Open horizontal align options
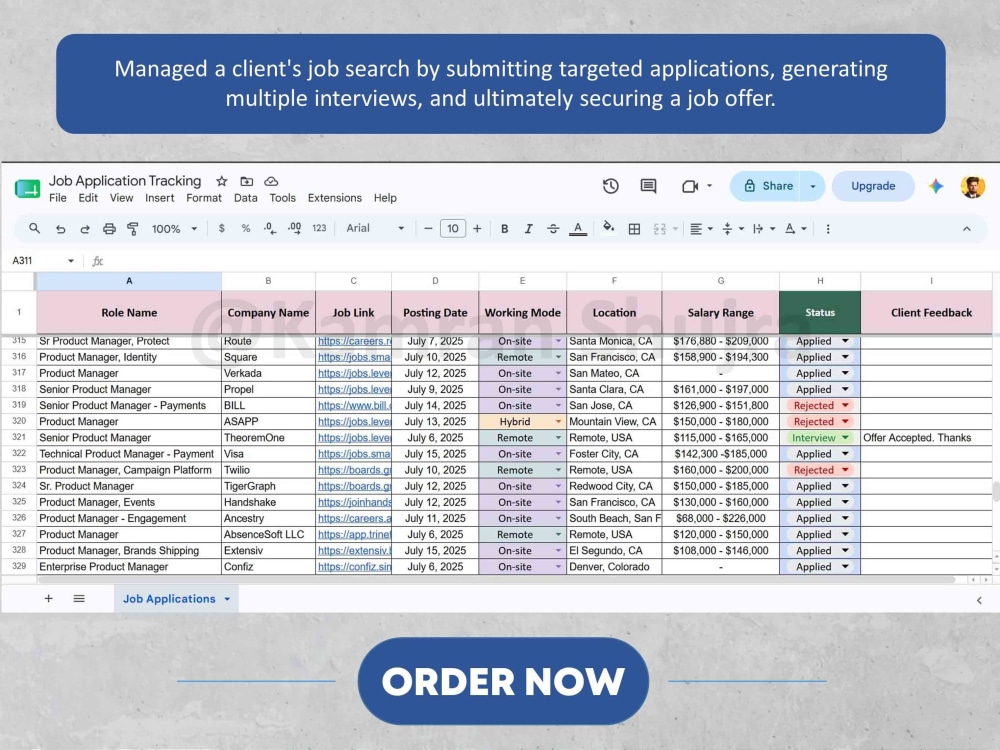This screenshot has width=1000, height=750. point(701,228)
